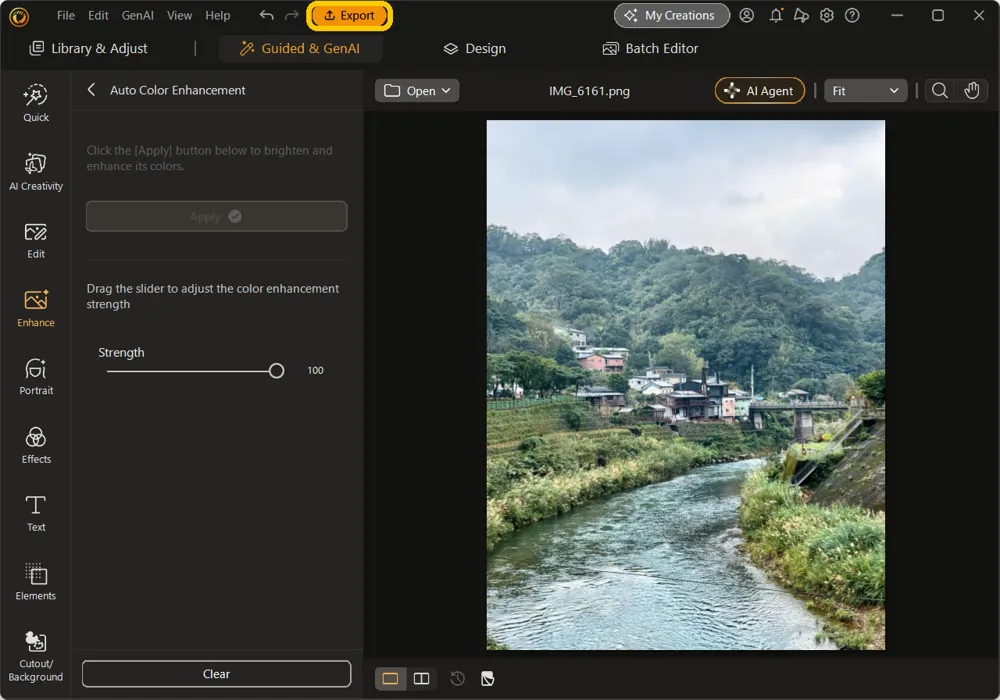Switch to Library & Adjust tab
The height and width of the screenshot is (700, 1000).
pos(89,48)
